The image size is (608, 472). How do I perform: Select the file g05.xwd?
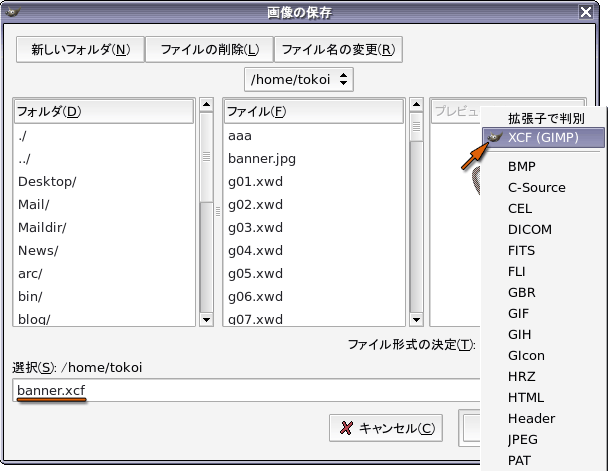pos(314,273)
